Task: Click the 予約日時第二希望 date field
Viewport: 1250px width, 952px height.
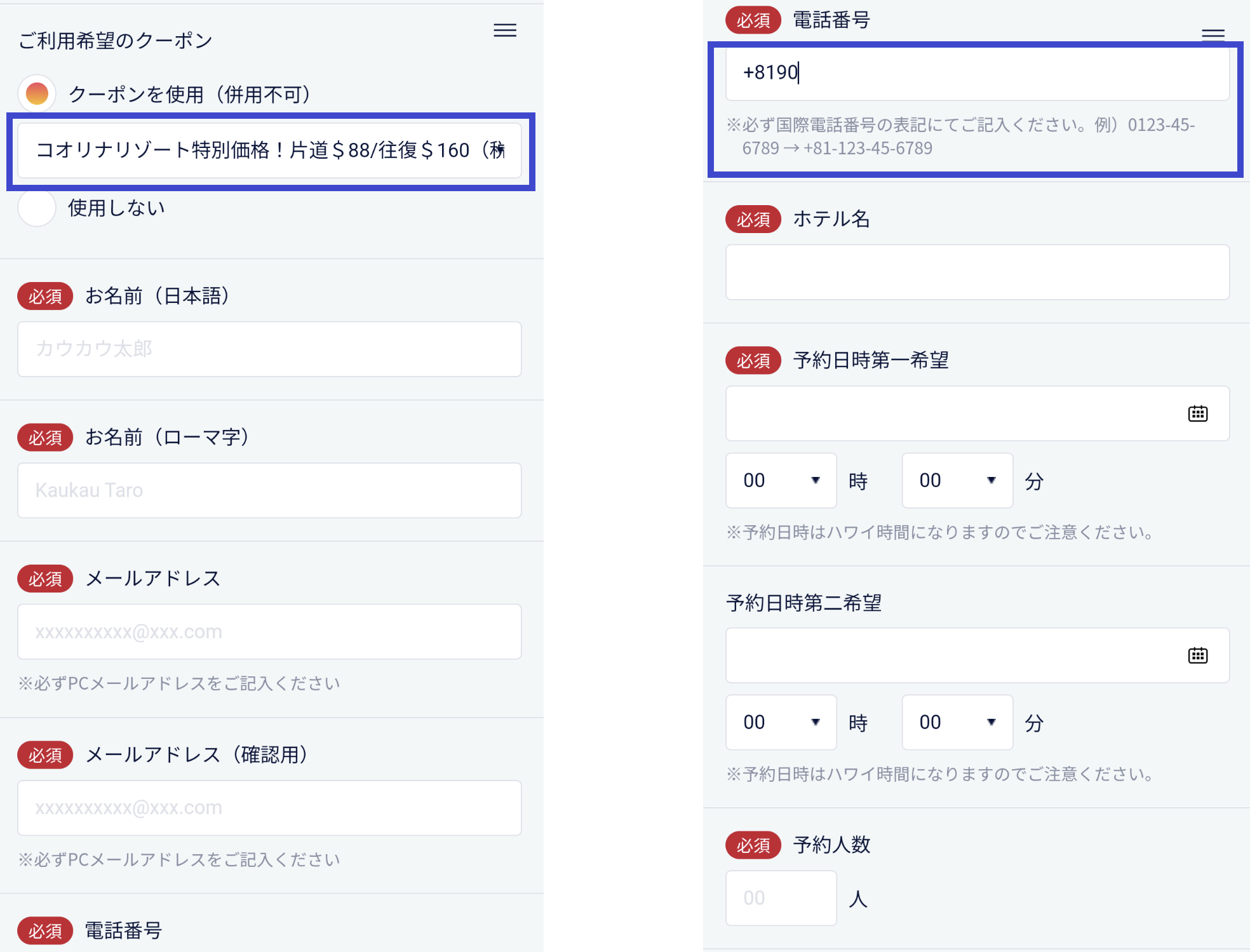Action: tap(978, 655)
